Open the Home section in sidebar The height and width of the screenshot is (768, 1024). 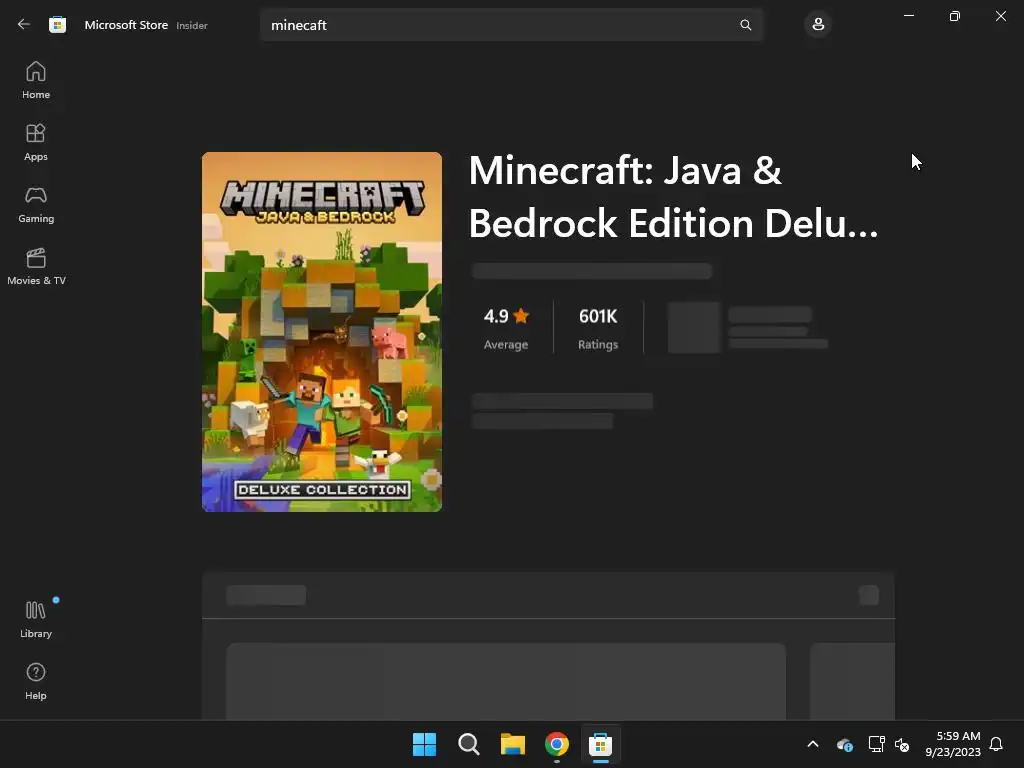36,80
